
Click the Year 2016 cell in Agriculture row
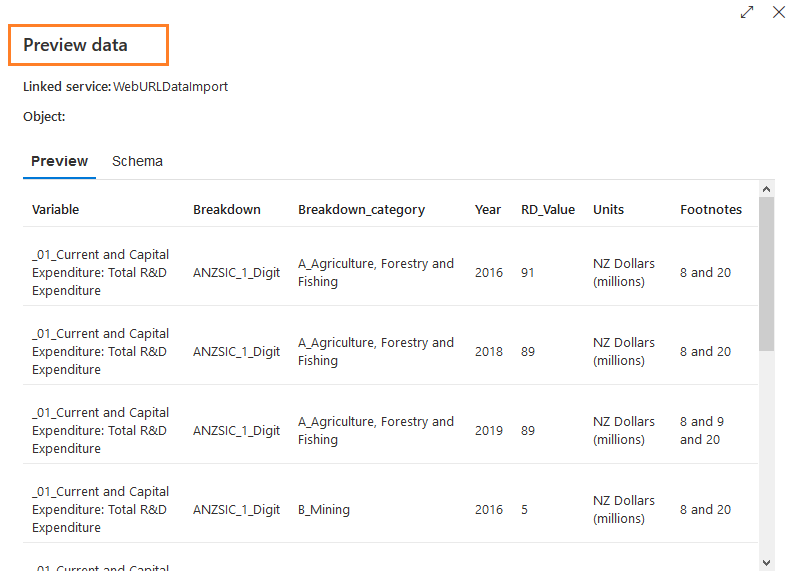(x=489, y=272)
